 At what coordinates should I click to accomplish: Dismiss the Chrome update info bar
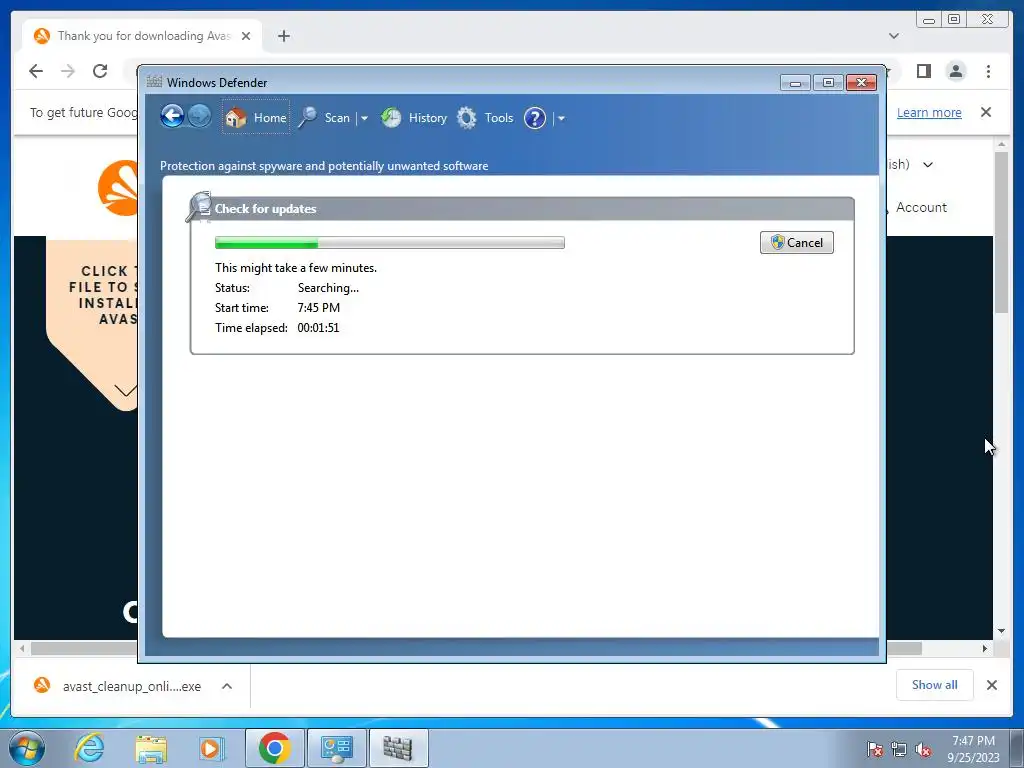[986, 112]
